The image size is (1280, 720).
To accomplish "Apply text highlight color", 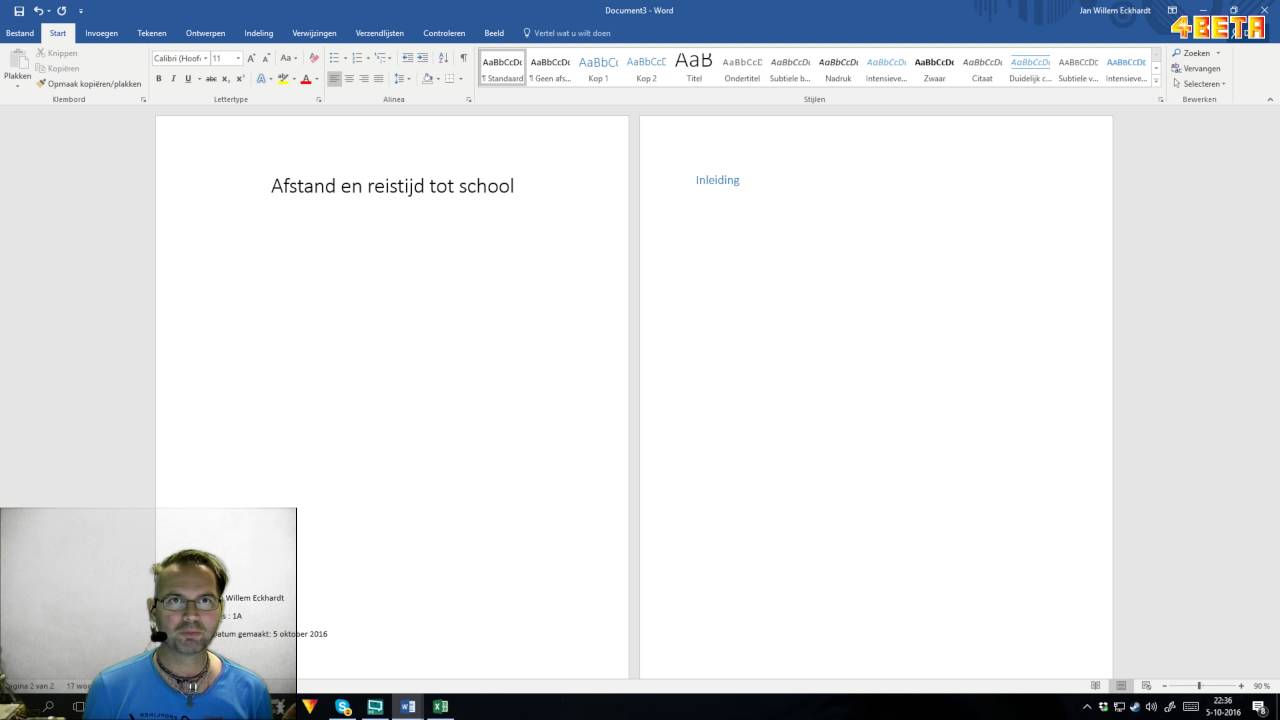I will click(283, 79).
